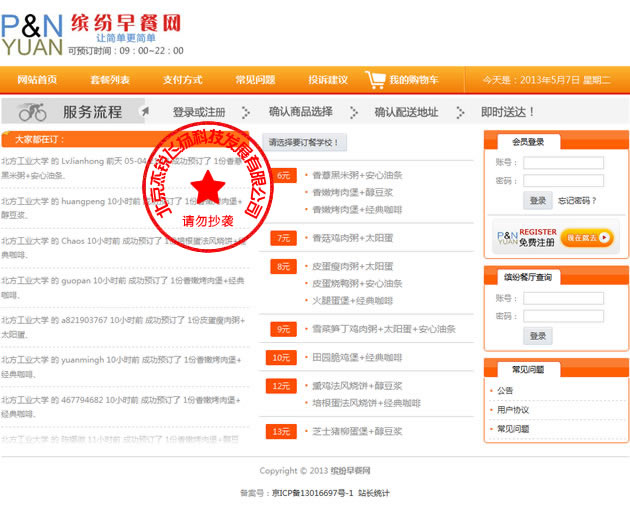630x508 pixels.
Task: Click the 登录 button under 会员登录
Action: click(x=538, y=200)
